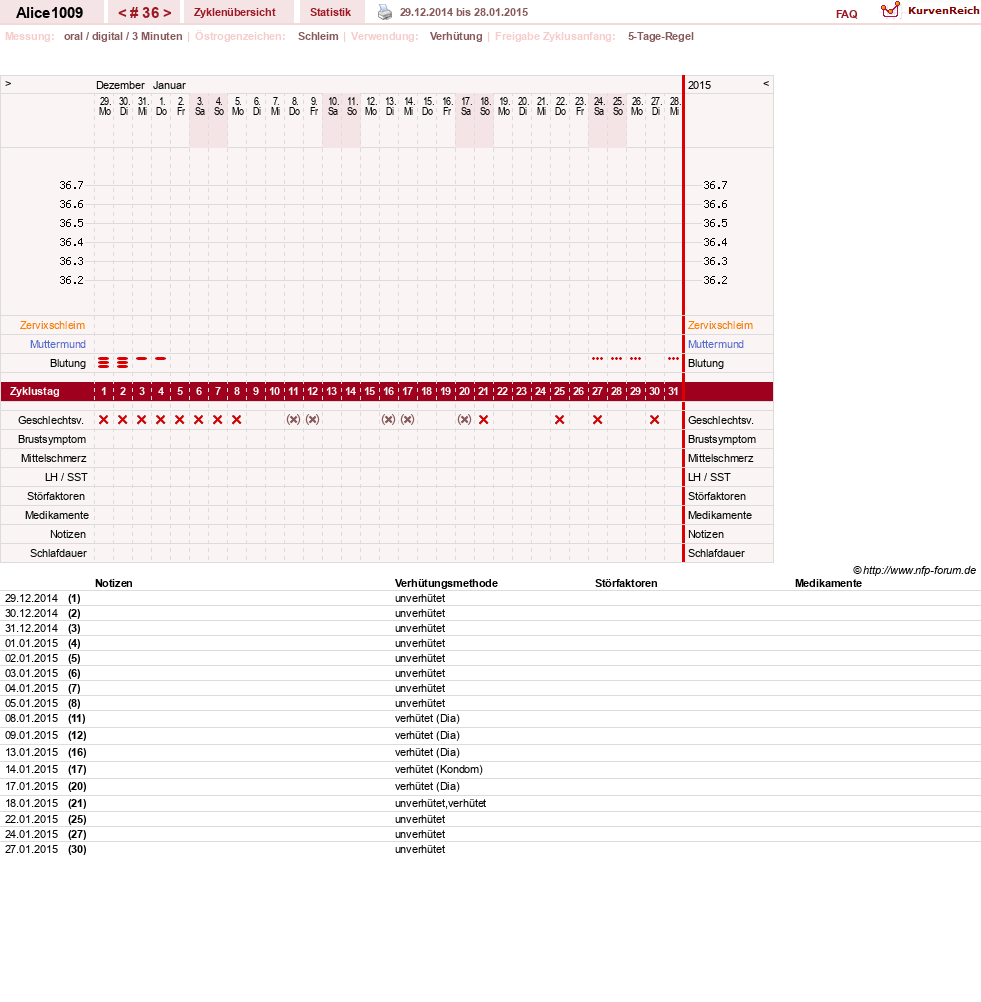Click intercourse X on cycle day 5
Viewport: 981px width, 1002px height.
coord(180,420)
